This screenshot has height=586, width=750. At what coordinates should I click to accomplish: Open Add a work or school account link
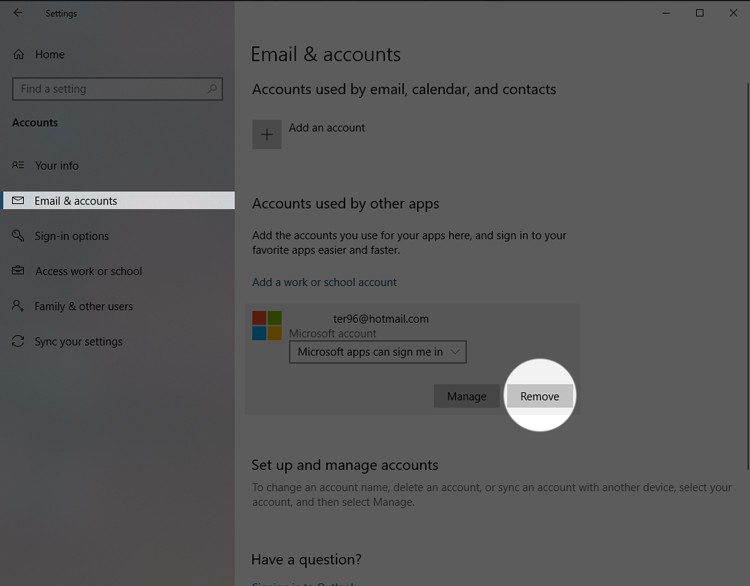click(x=324, y=282)
